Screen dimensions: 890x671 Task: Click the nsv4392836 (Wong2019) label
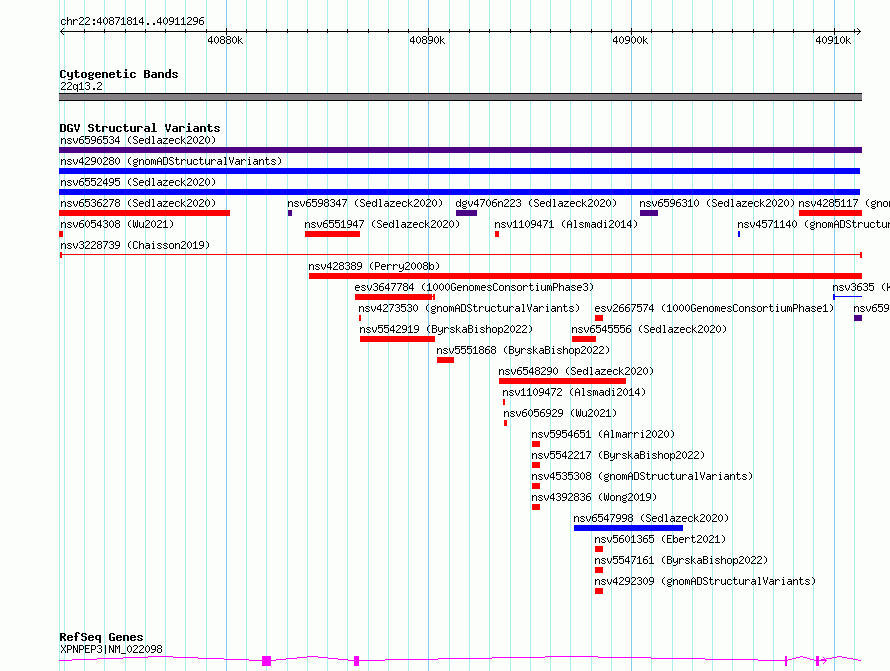pyautogui.click(x=594, y=497)
